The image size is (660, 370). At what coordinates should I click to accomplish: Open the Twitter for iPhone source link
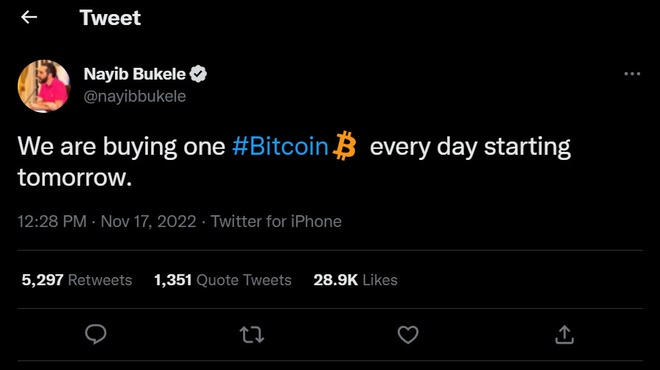tap(276, 221)
